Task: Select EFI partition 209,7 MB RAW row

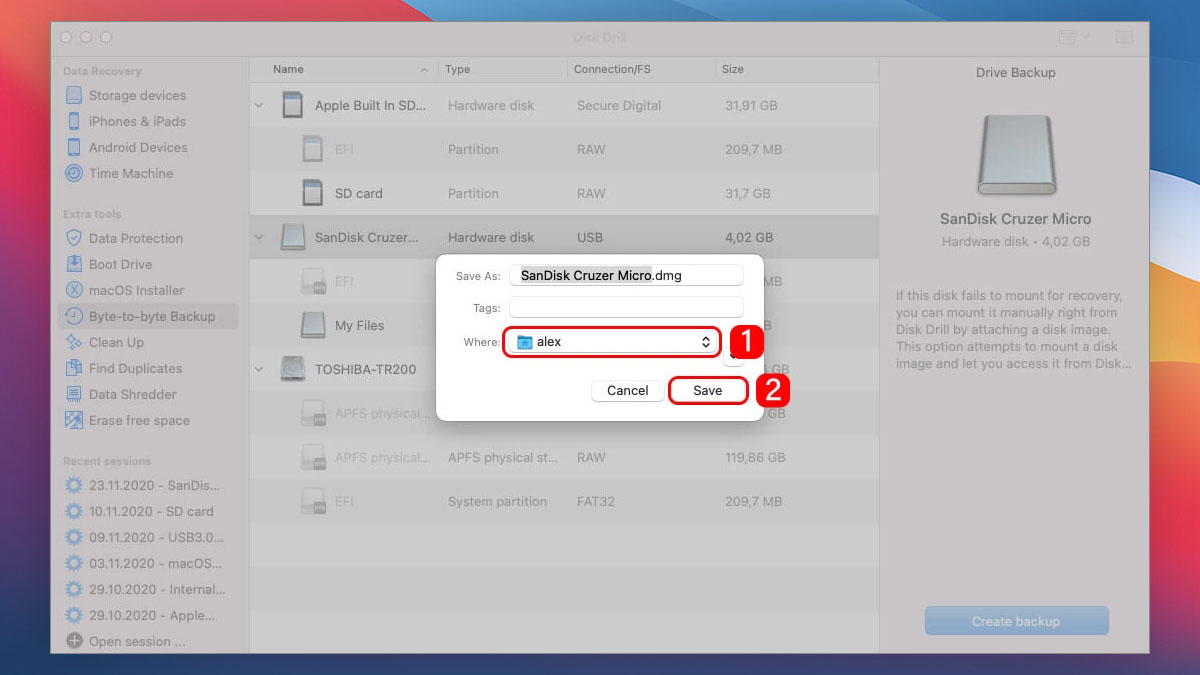Action: (564, 149)
